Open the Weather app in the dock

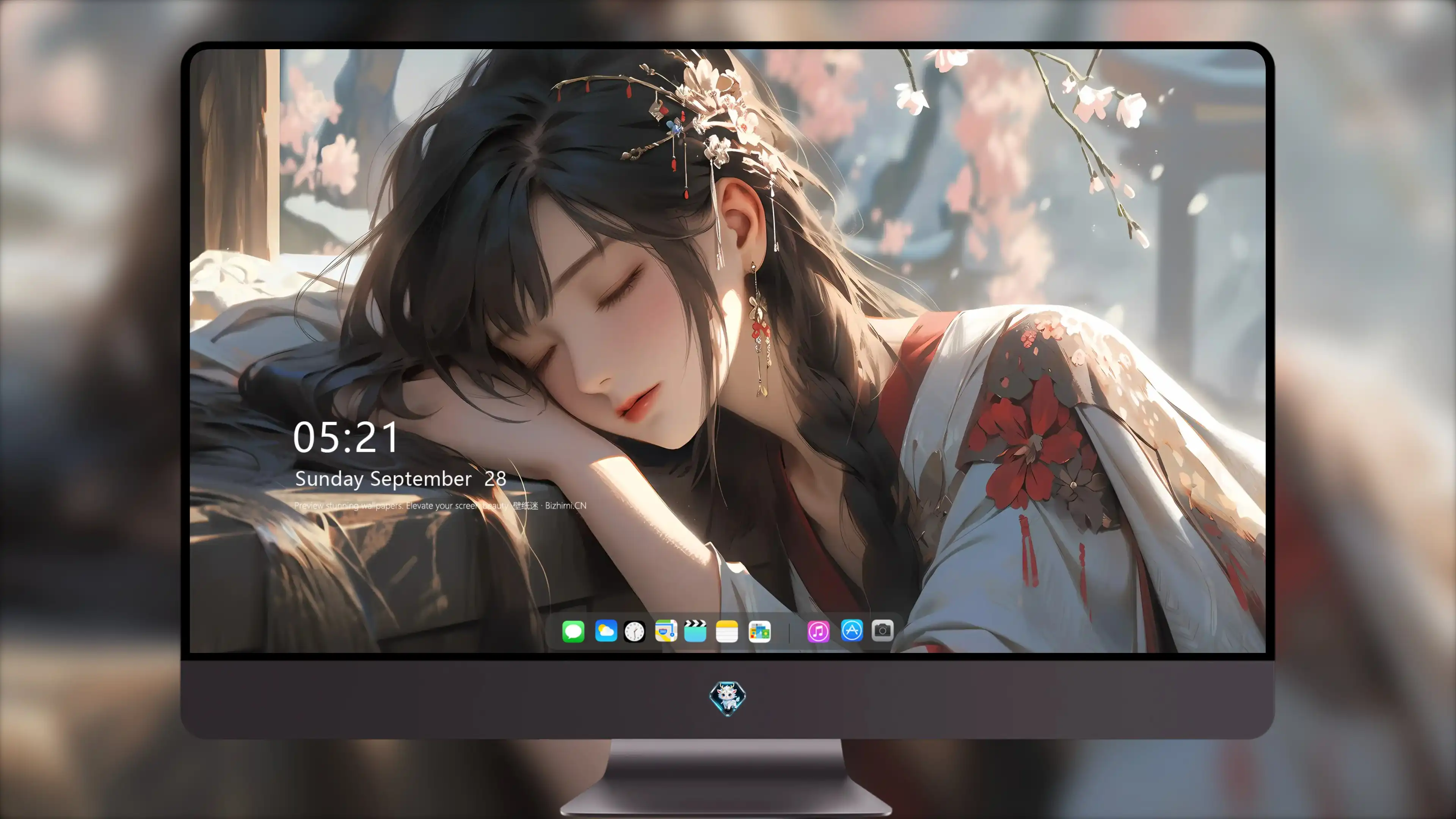click(x=606, y=631)
